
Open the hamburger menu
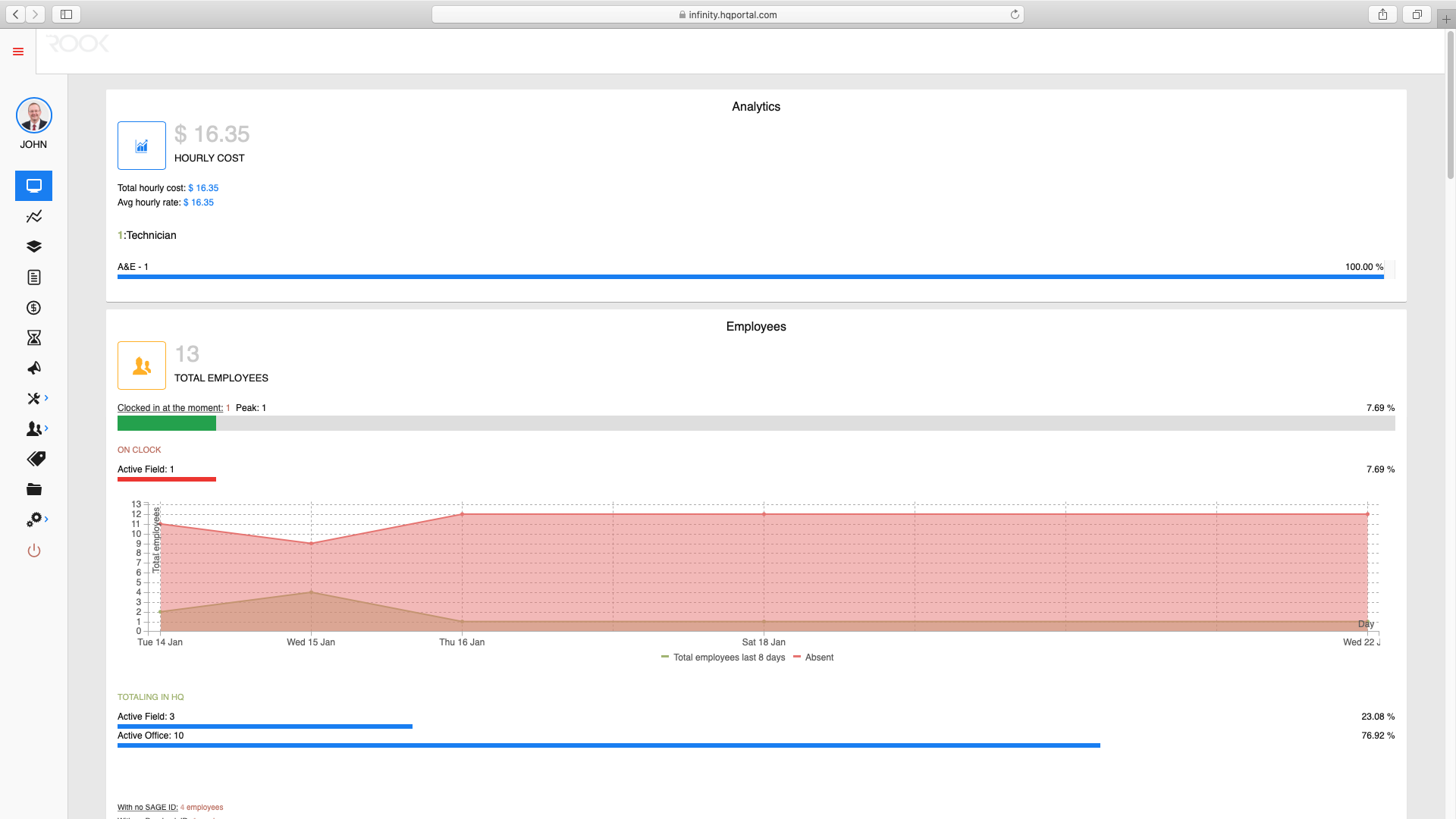pyautogui.click(x=18, y=52)
